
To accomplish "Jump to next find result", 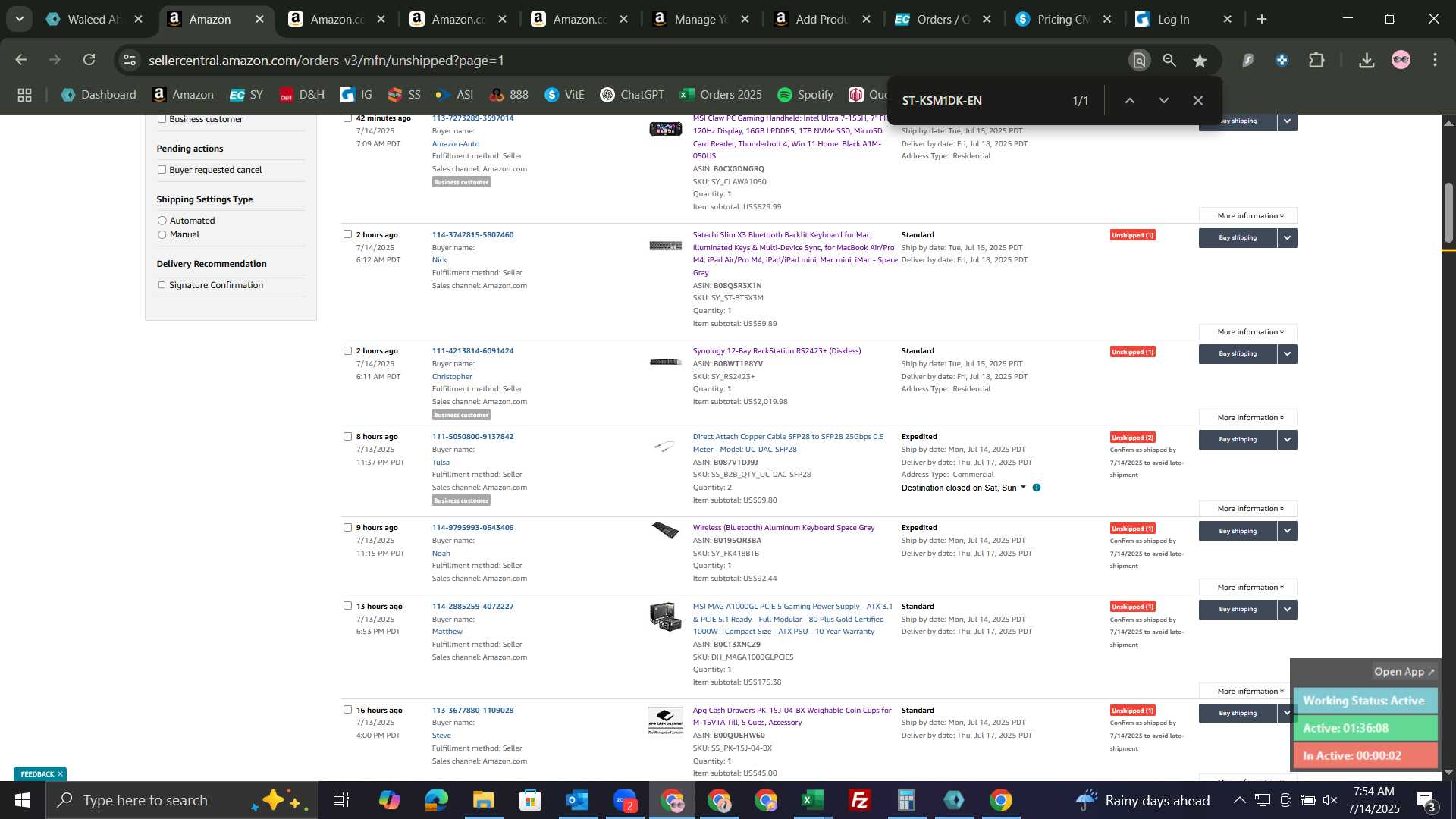I will pyautogui.click(x=1163, y=100).
